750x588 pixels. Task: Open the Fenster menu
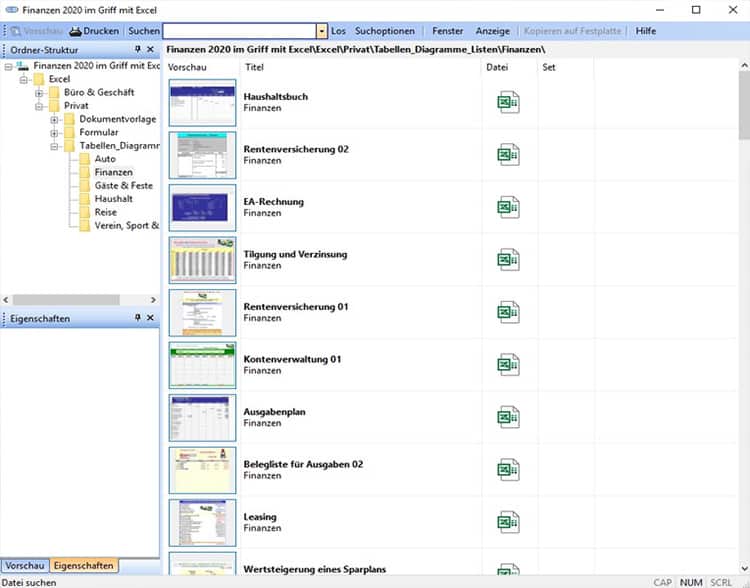[x=448, y=31]
